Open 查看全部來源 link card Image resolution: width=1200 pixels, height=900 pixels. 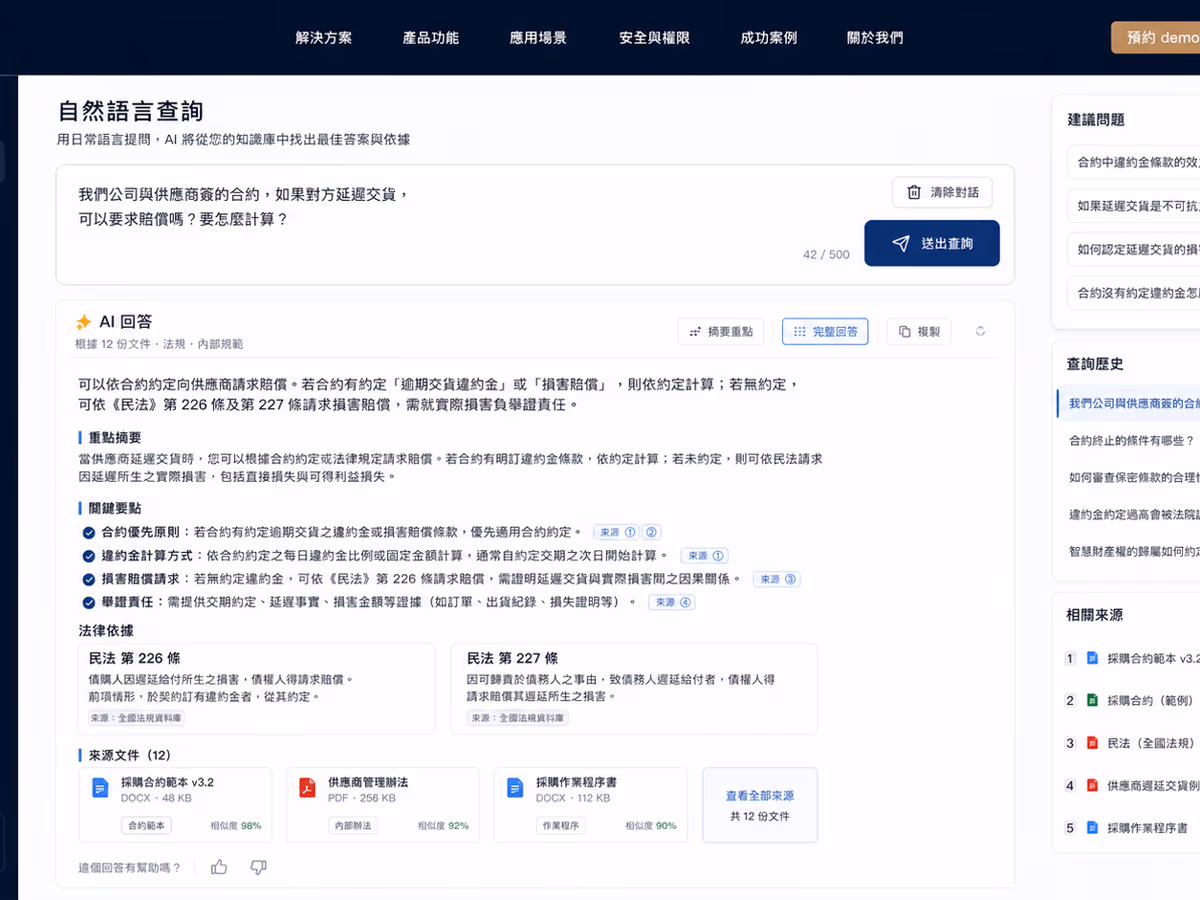[760, 805]
